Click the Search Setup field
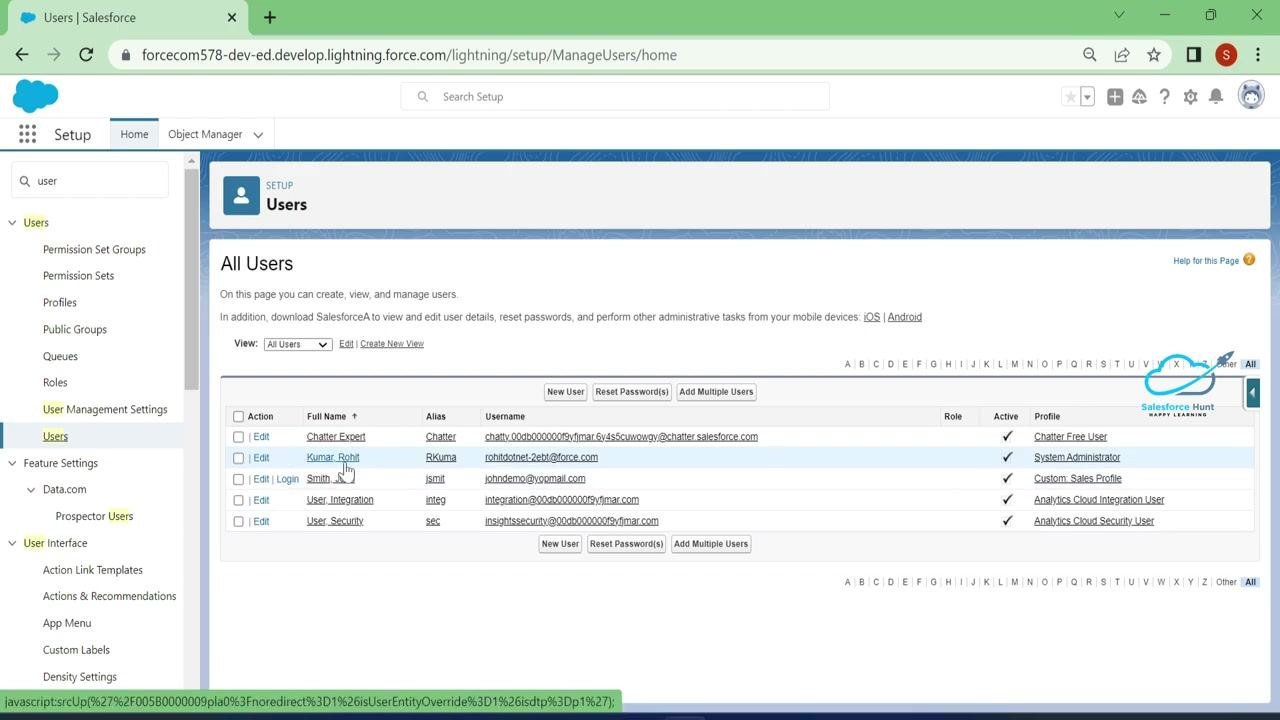The height and width of the screenshot is (720, 1280). 615,97
